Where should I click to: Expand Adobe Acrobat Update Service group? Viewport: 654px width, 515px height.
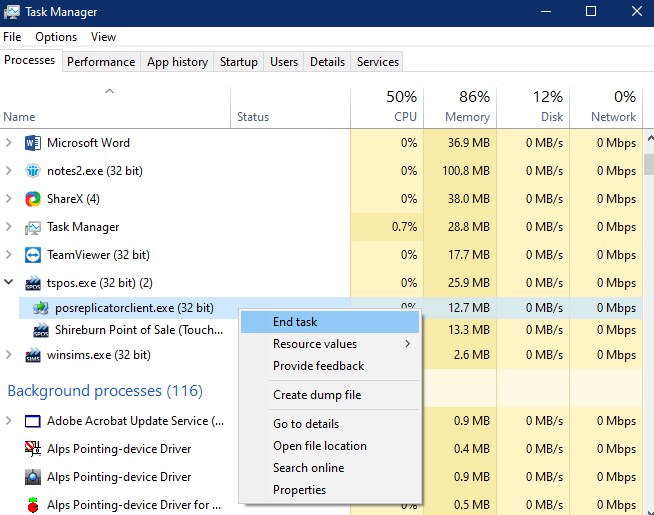click(8, 421)
